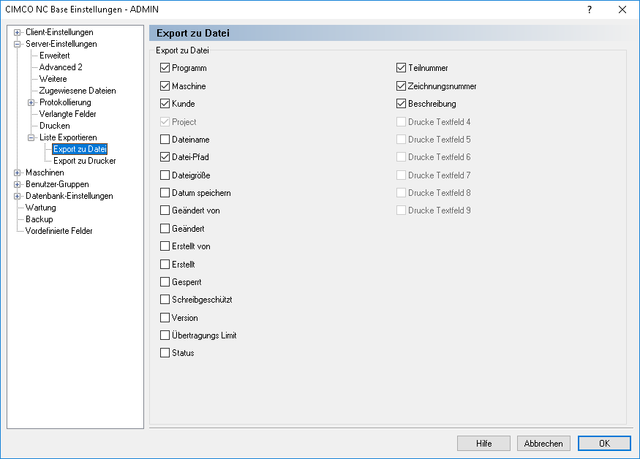Screen dimensions: 640x459
Task: Select Export zu Drucker tree item
Action: pyautogui.click(x=84, y=161)
